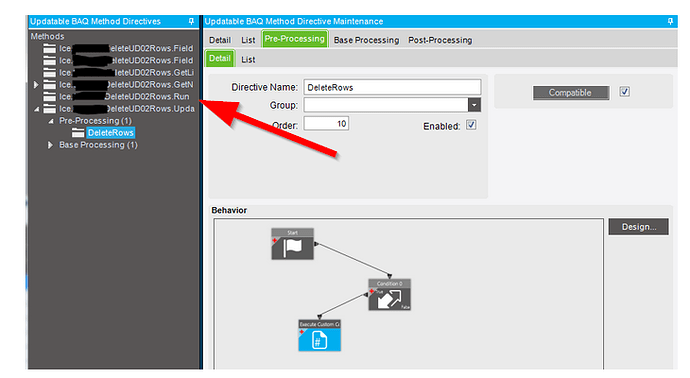Viewport: 690px width, 378px height.
Task: Switch to the Base Processing tab
Action: tap(366, 40)
